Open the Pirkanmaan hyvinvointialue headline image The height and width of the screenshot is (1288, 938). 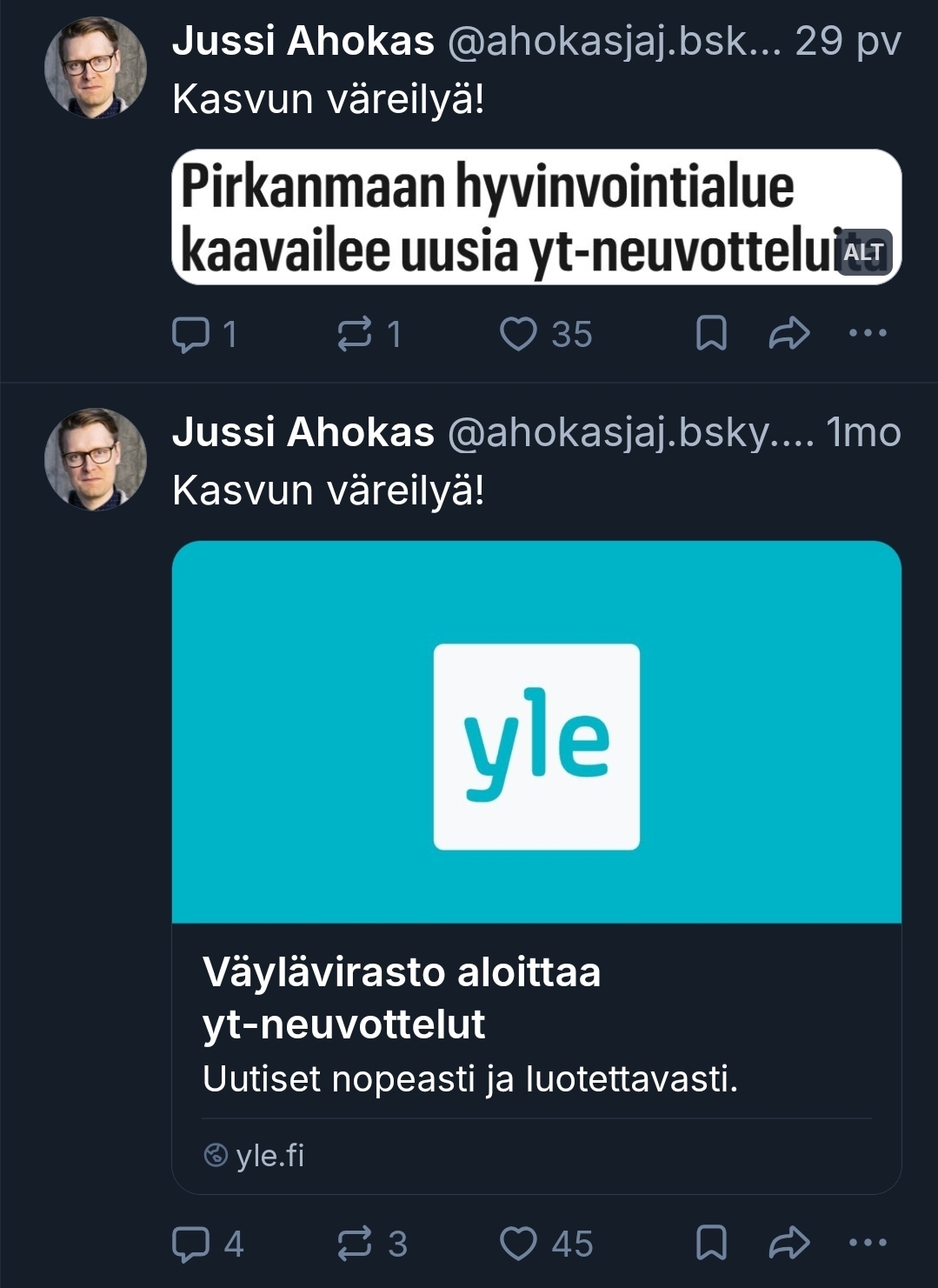point(504,217)
